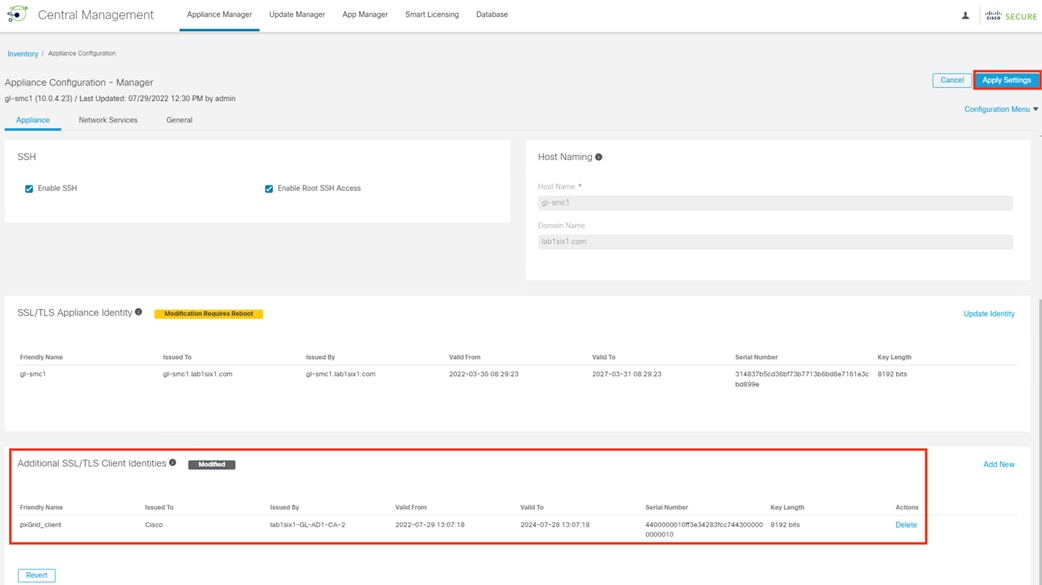Click the Cancel button
Screen dimensions: 1042x585
click(x=952, y=80)
